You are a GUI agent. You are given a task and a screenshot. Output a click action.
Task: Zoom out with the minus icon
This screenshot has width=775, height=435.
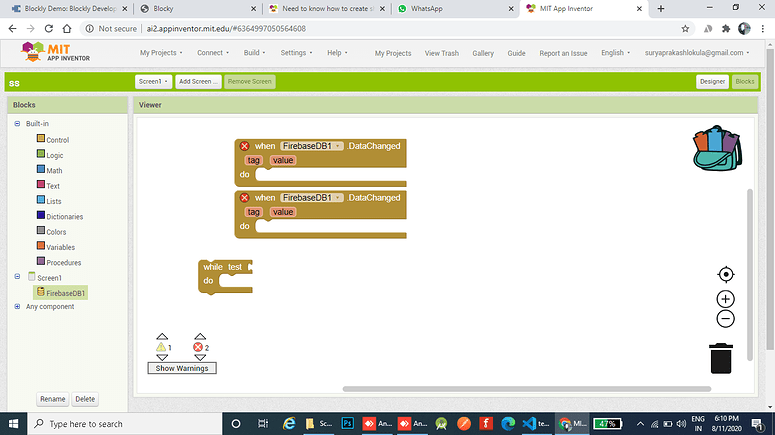click(x=726, y=319)
